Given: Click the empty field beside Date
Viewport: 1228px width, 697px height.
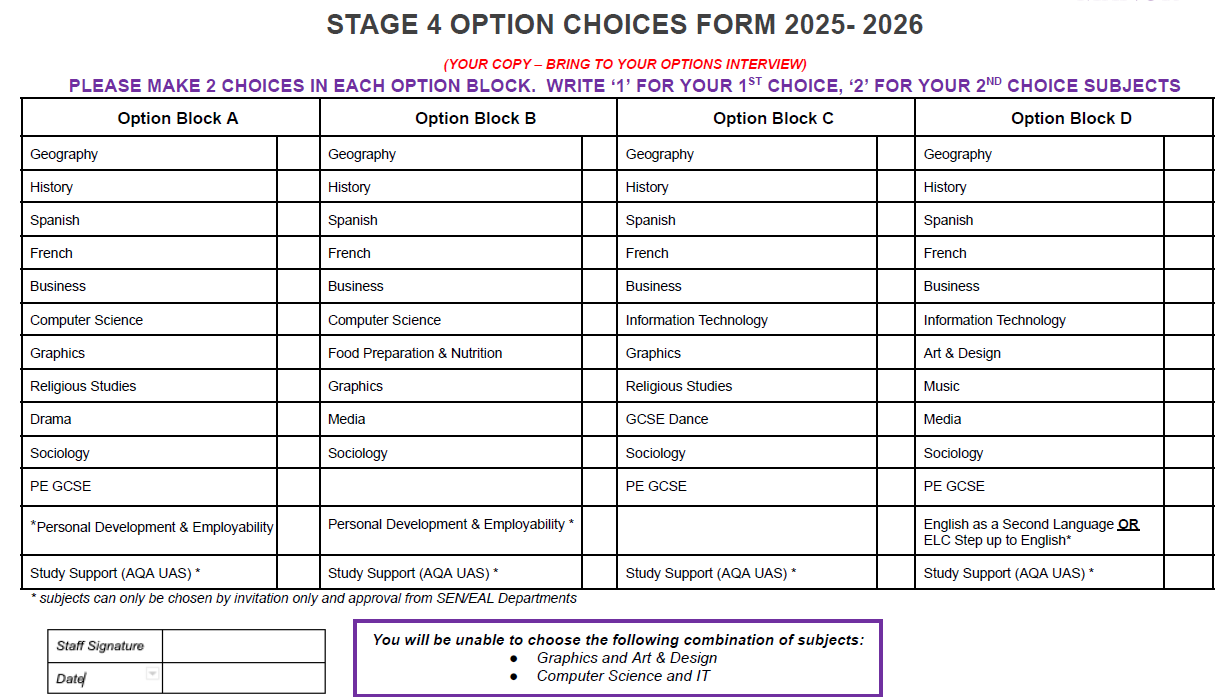Looking at the screenshot, I should [x=243, y=678].
